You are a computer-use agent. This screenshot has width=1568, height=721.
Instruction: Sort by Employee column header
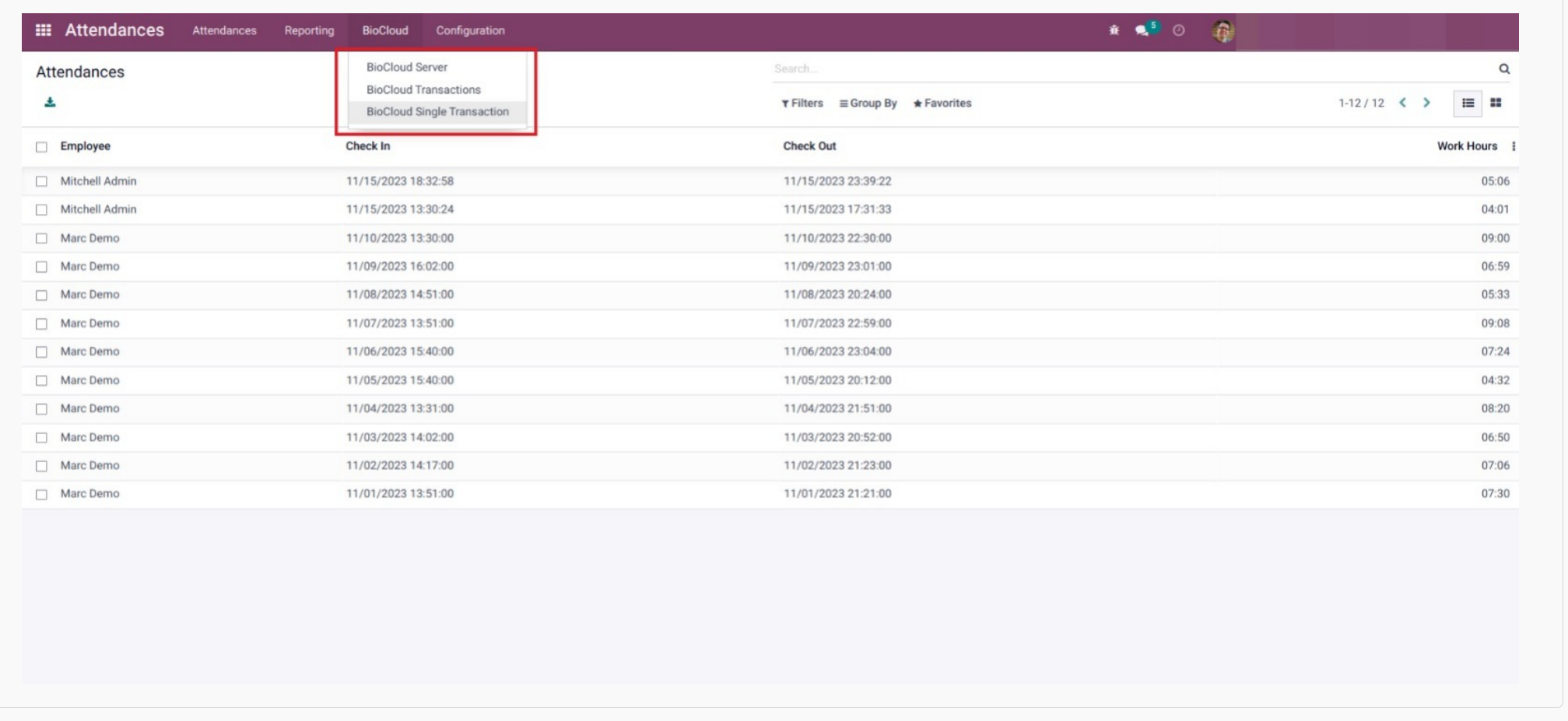[x=86, y=146]
